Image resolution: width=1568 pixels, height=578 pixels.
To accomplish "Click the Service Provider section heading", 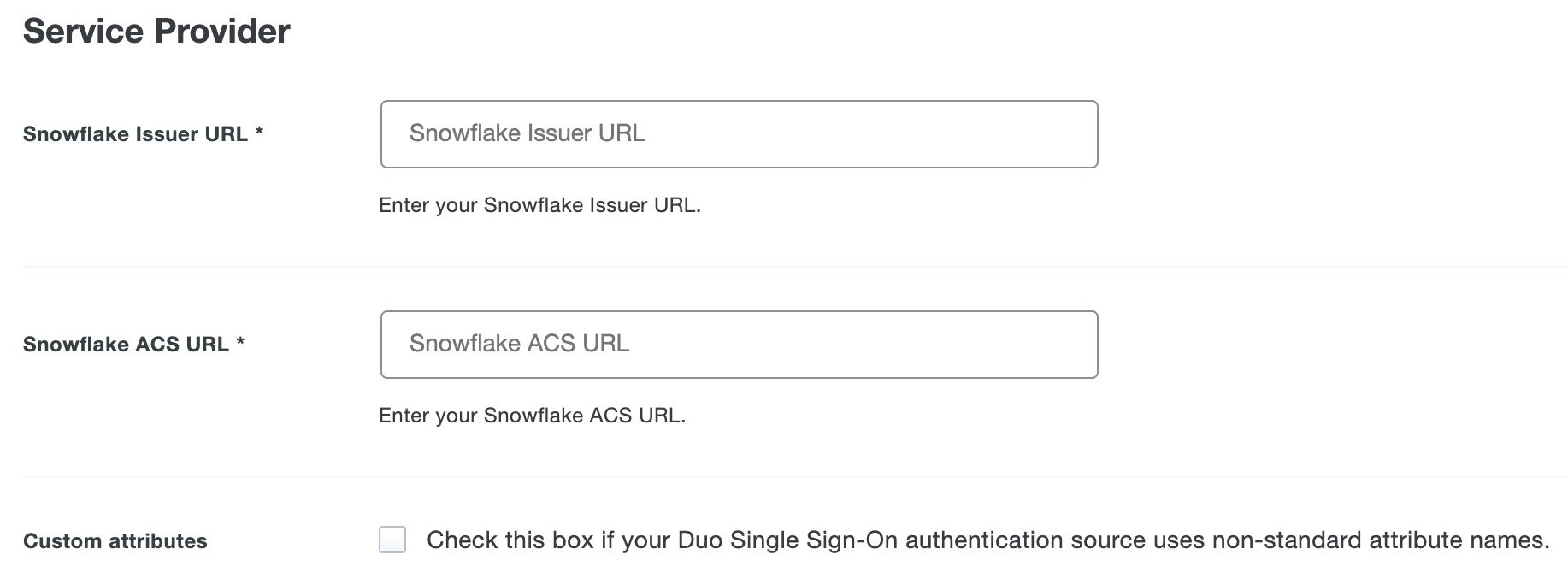I will 156,31.
